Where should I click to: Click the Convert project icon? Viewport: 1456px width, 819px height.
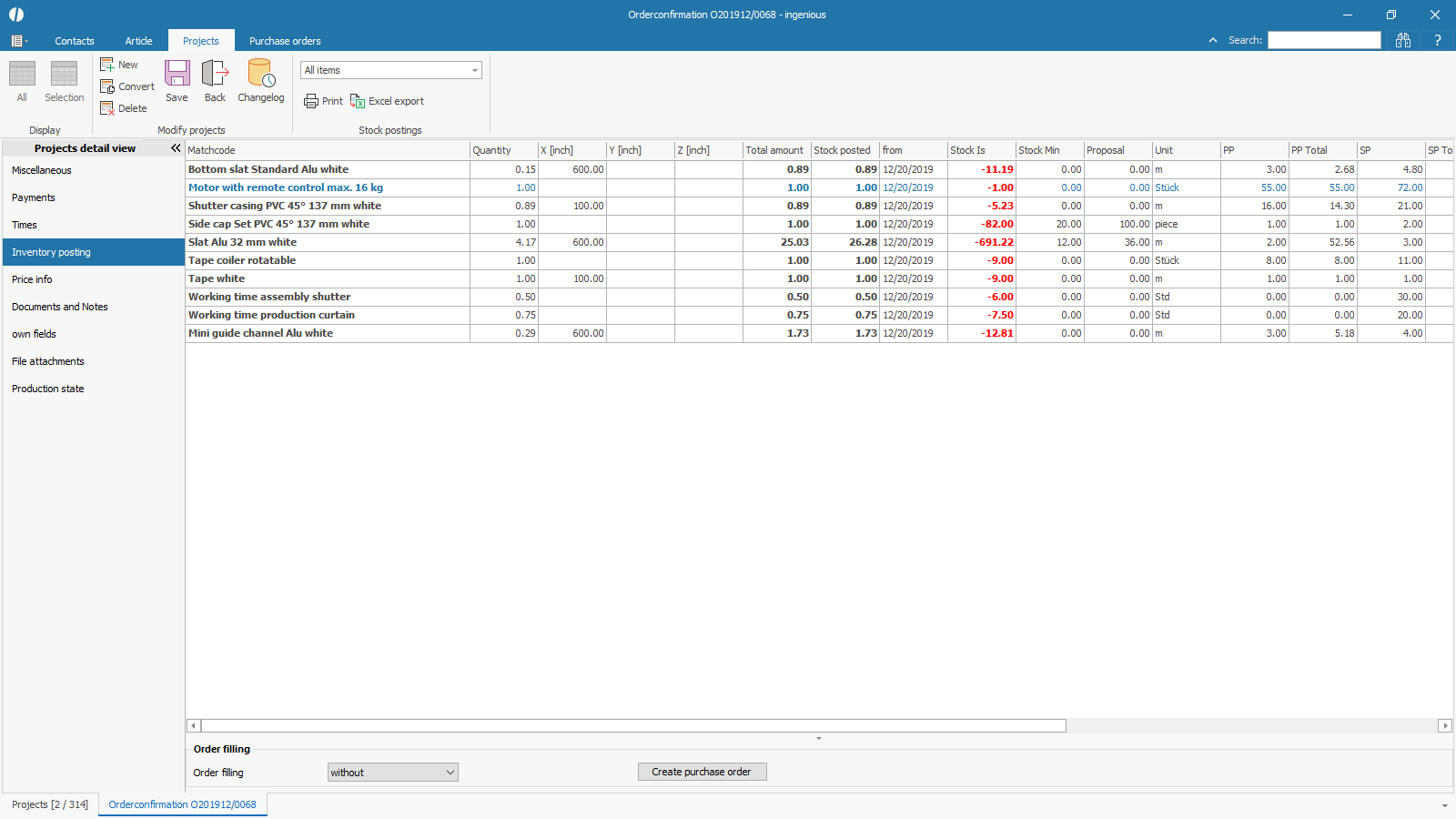pyautogui.click(x=107, y=86)
